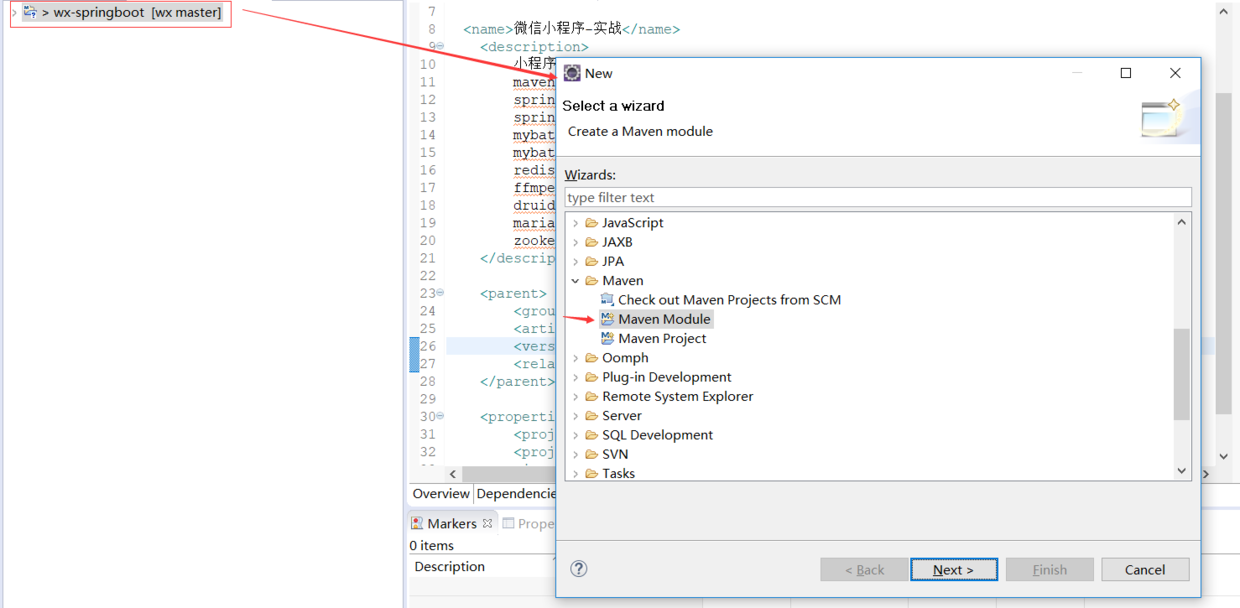Collapse the properties XML fold marker

tap(440, 417)
